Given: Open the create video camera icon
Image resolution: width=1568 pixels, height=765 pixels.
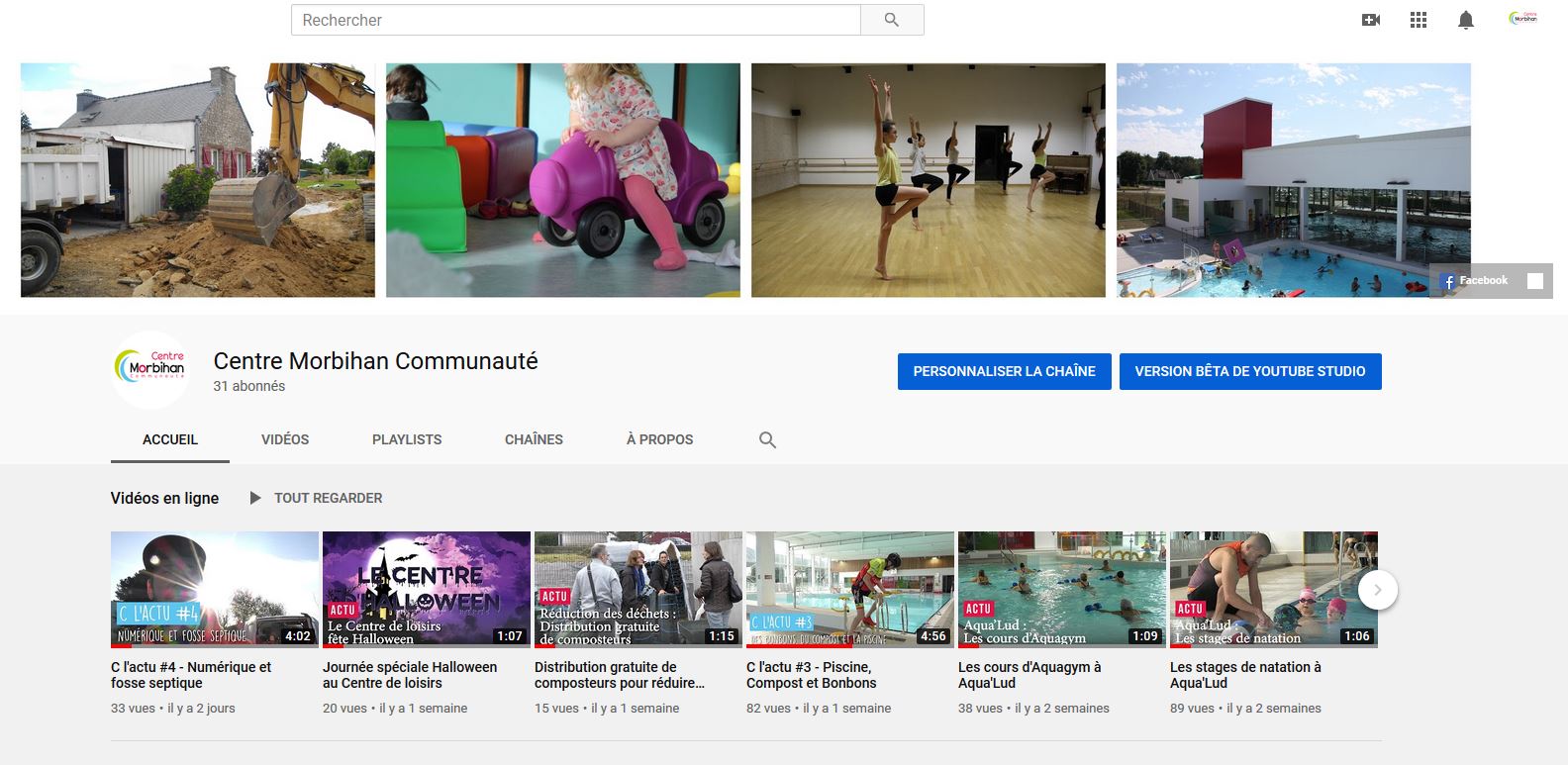Looking at the screenshot, I should 1371,20.
